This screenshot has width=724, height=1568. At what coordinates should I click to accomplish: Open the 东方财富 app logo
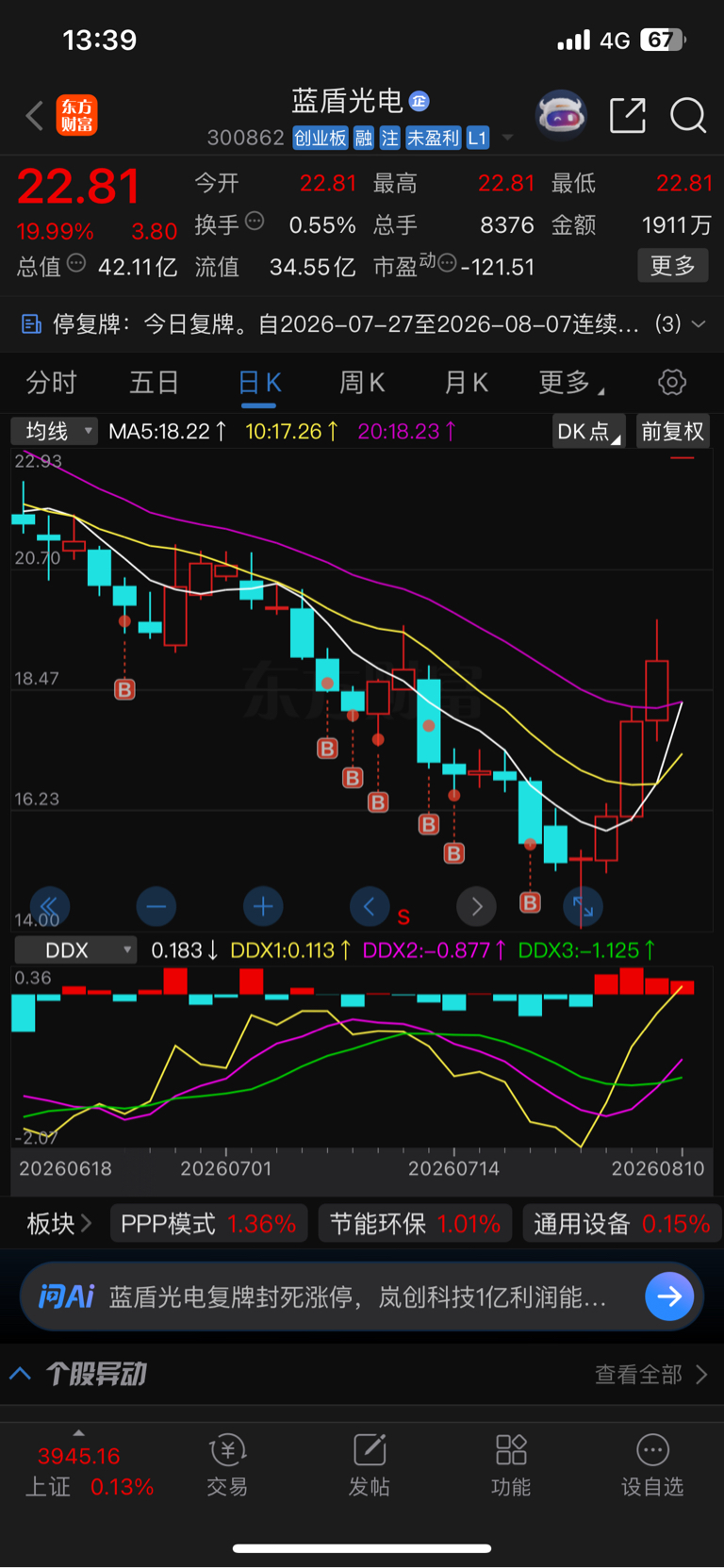[x=76, y=115]
